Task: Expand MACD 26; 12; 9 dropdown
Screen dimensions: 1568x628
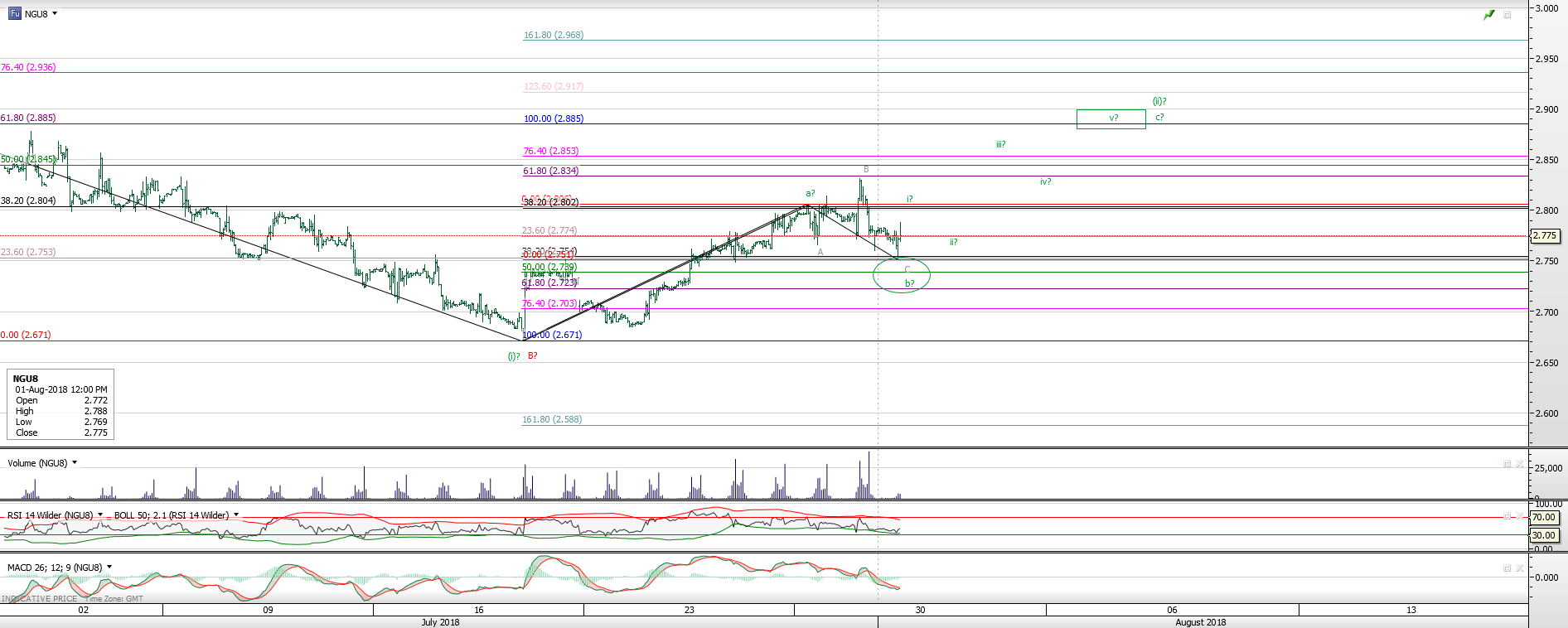Action: tap(109, 567)
